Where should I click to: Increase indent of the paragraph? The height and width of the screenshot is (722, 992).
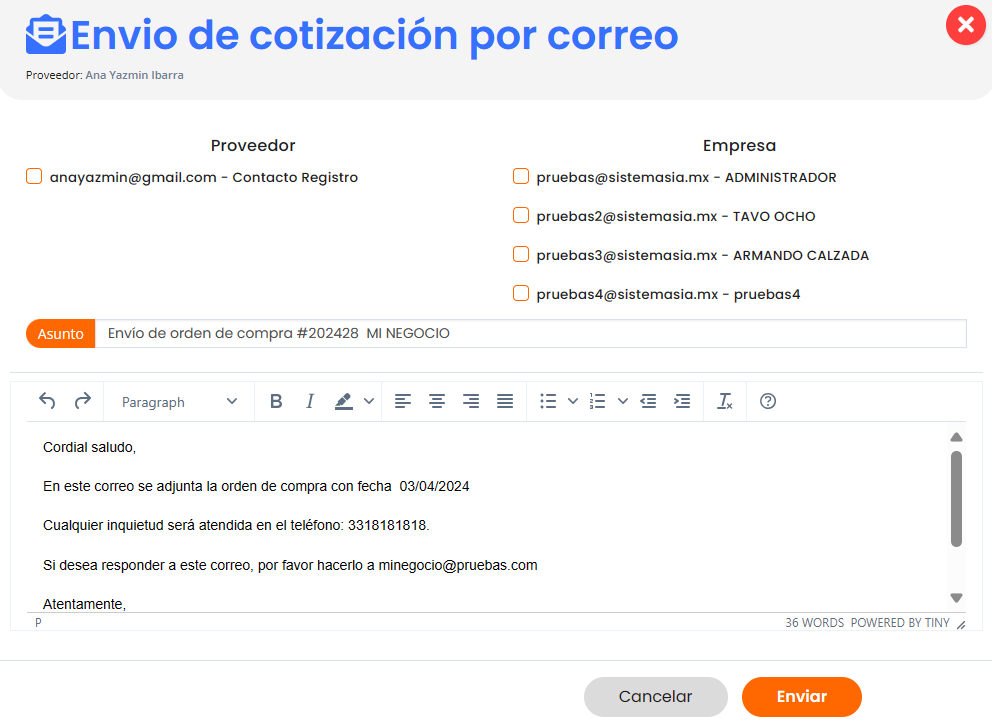tap(682, 401)
